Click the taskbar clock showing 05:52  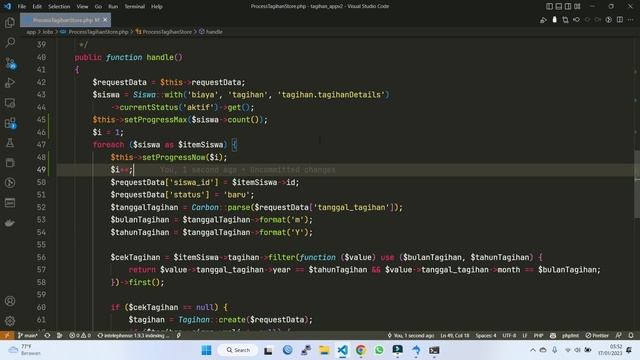(610, 350)
